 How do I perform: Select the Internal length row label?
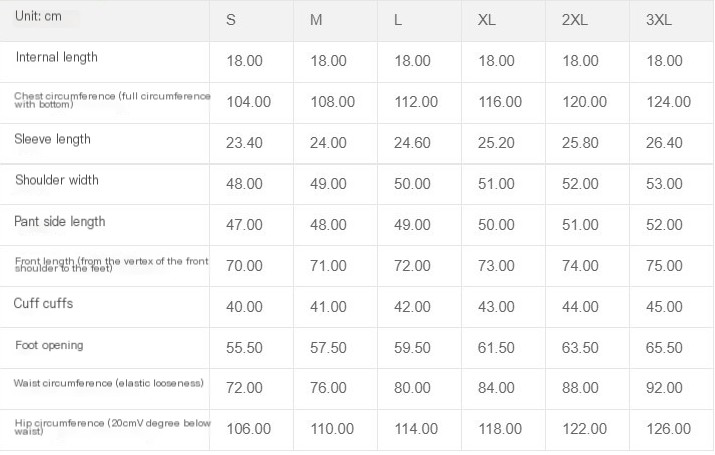click(57, 57)
